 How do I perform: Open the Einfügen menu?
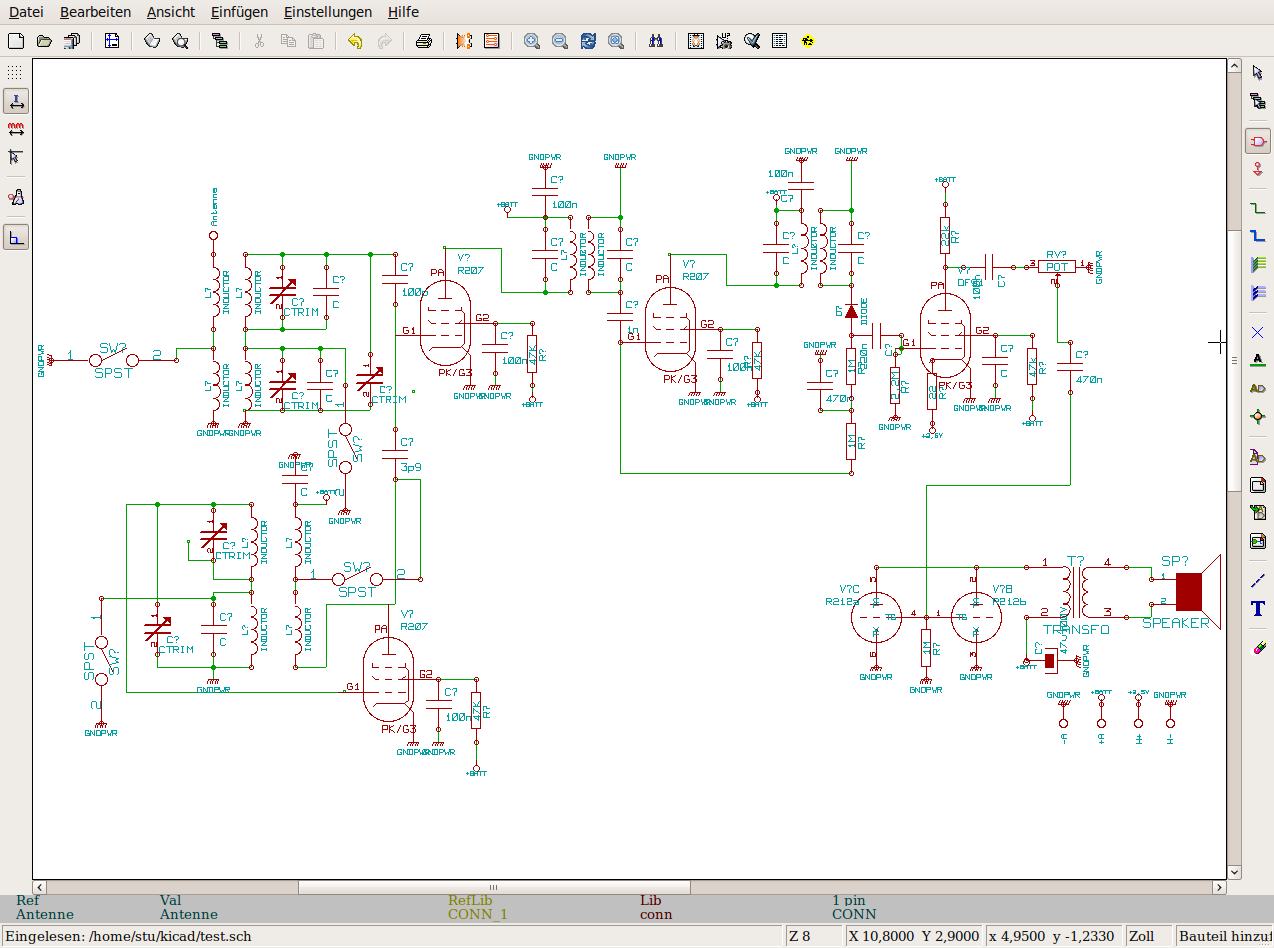click(239, 12)
